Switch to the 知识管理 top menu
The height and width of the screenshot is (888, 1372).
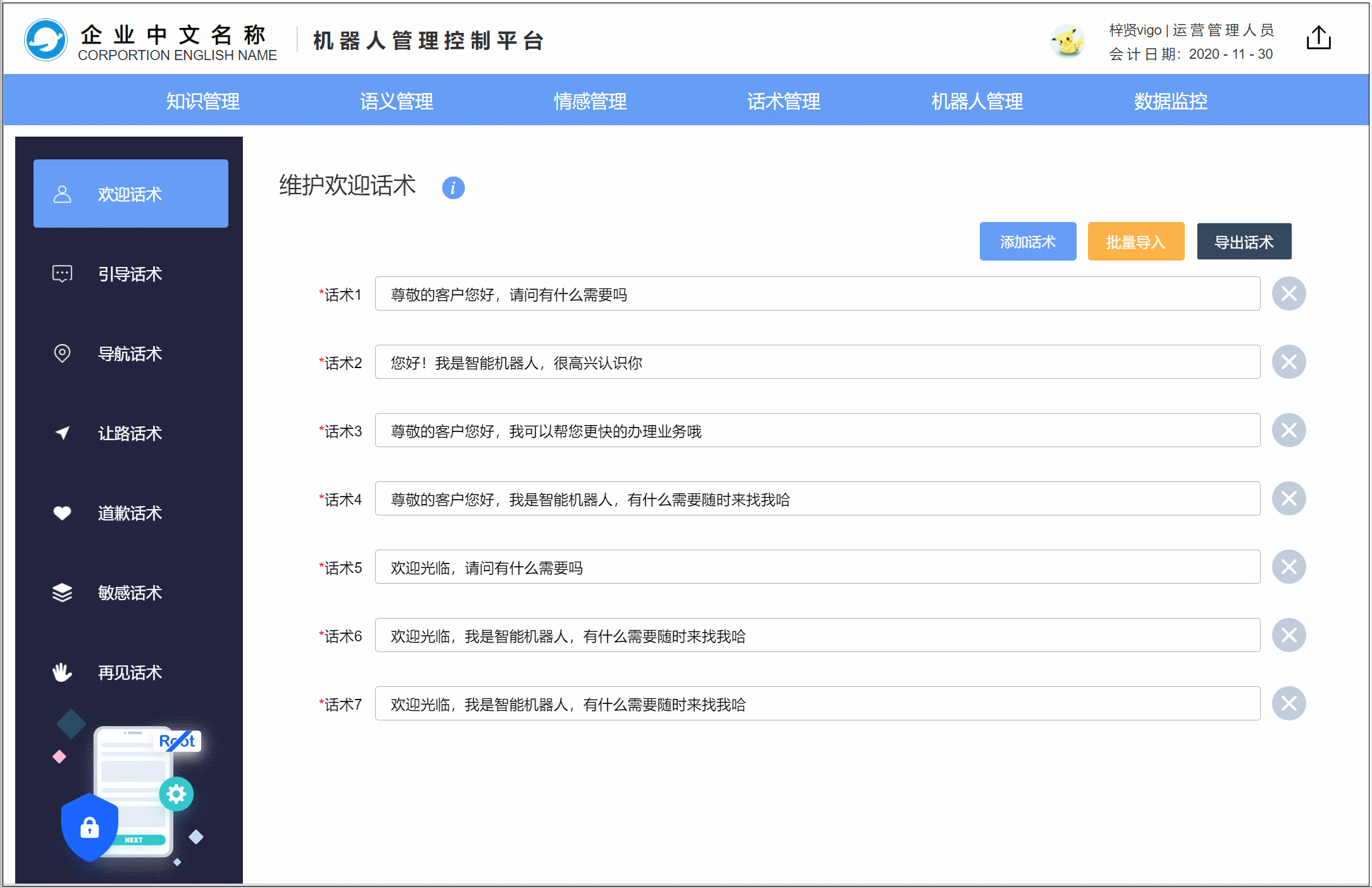tap(202, 101)
